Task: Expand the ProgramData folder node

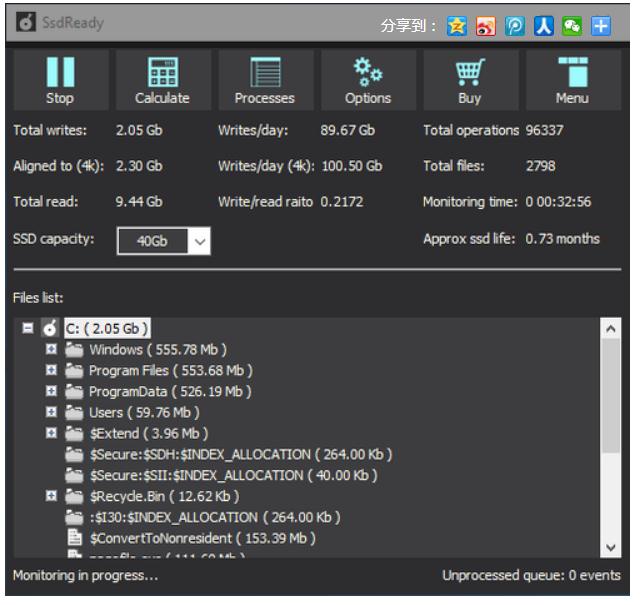Action: 51,391
